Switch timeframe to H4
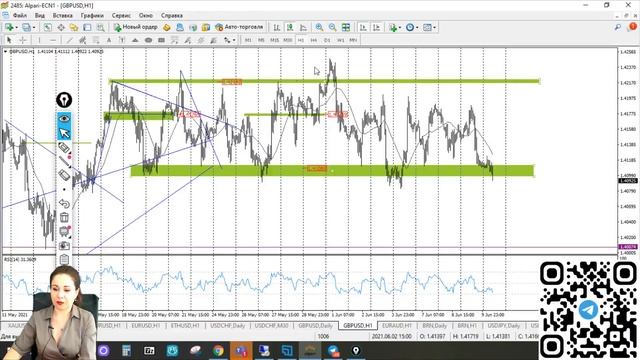The image size is (640, 360). (x=313, y=40)
